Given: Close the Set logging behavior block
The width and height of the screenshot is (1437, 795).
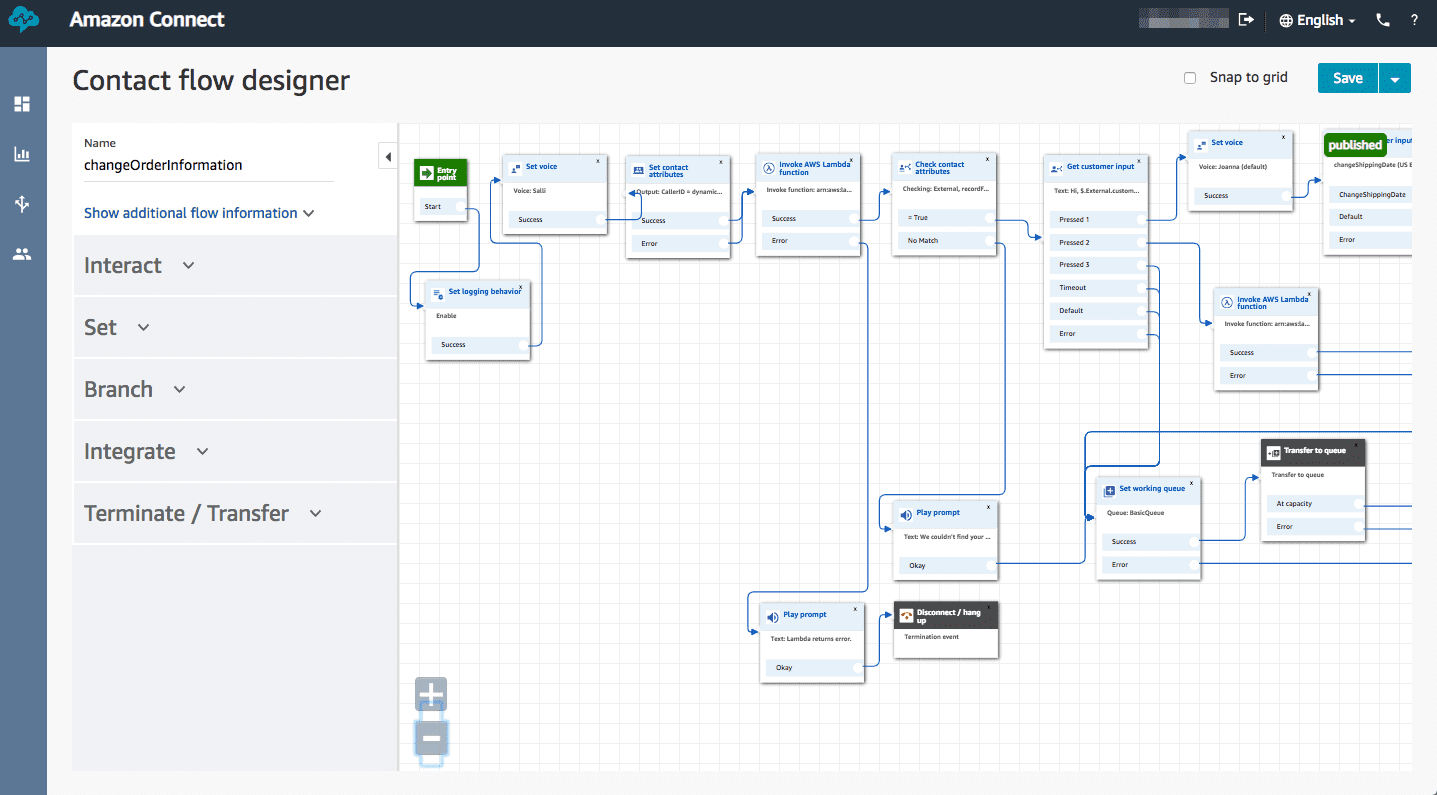Looking at the screenshot, I should click(521, 285).
